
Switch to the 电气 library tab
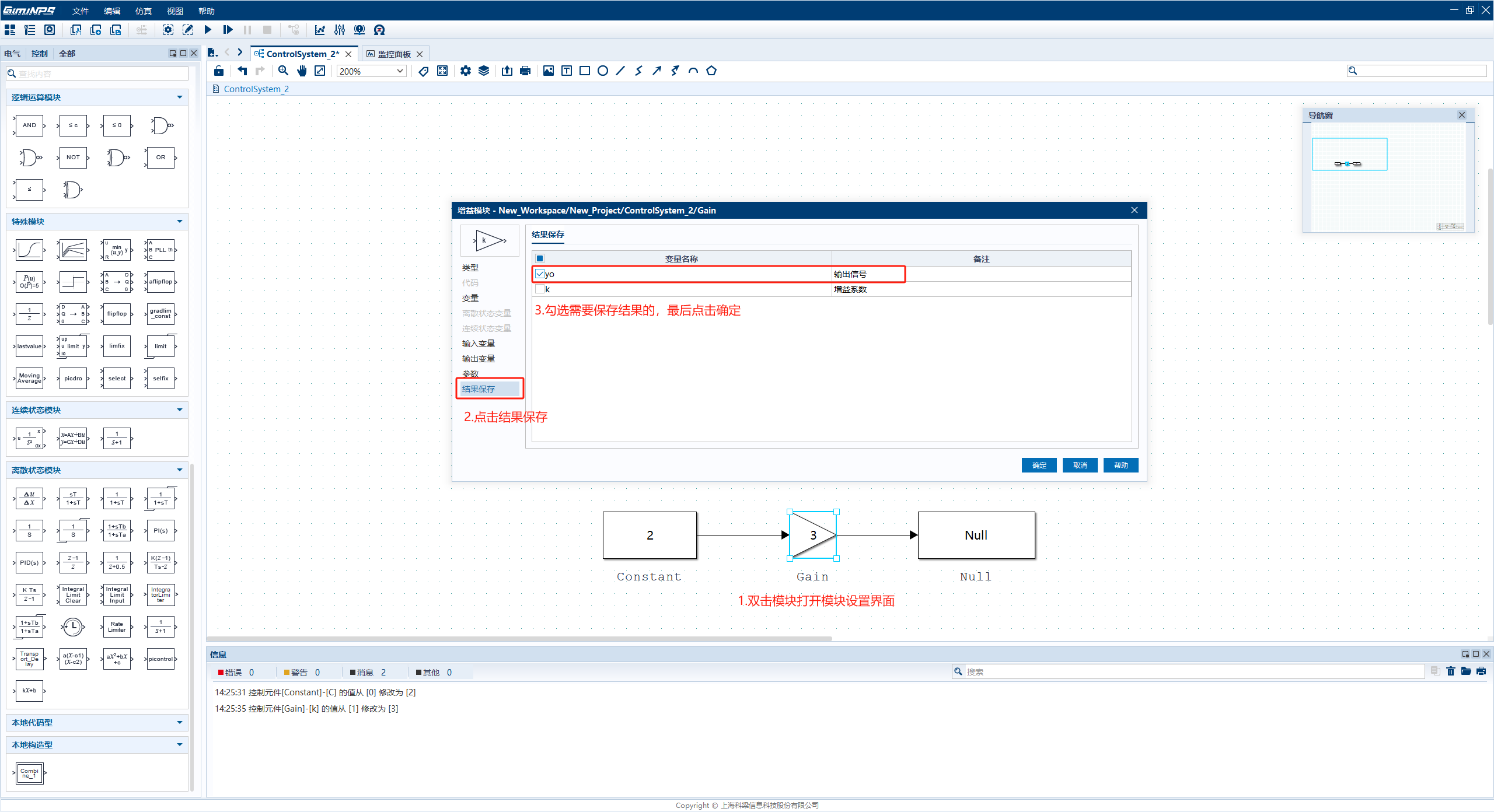point(12,54)
